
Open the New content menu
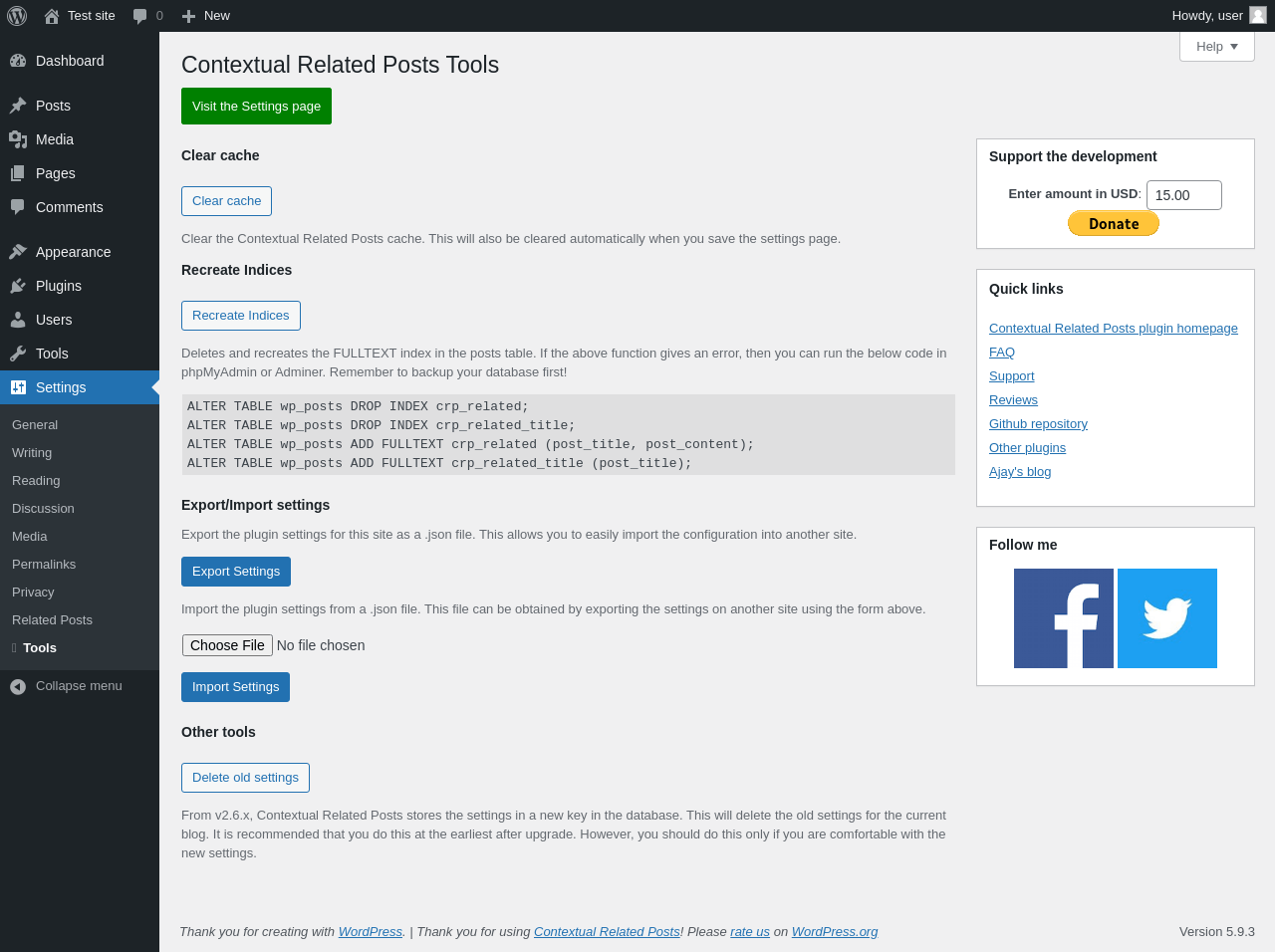pos(206,16)
